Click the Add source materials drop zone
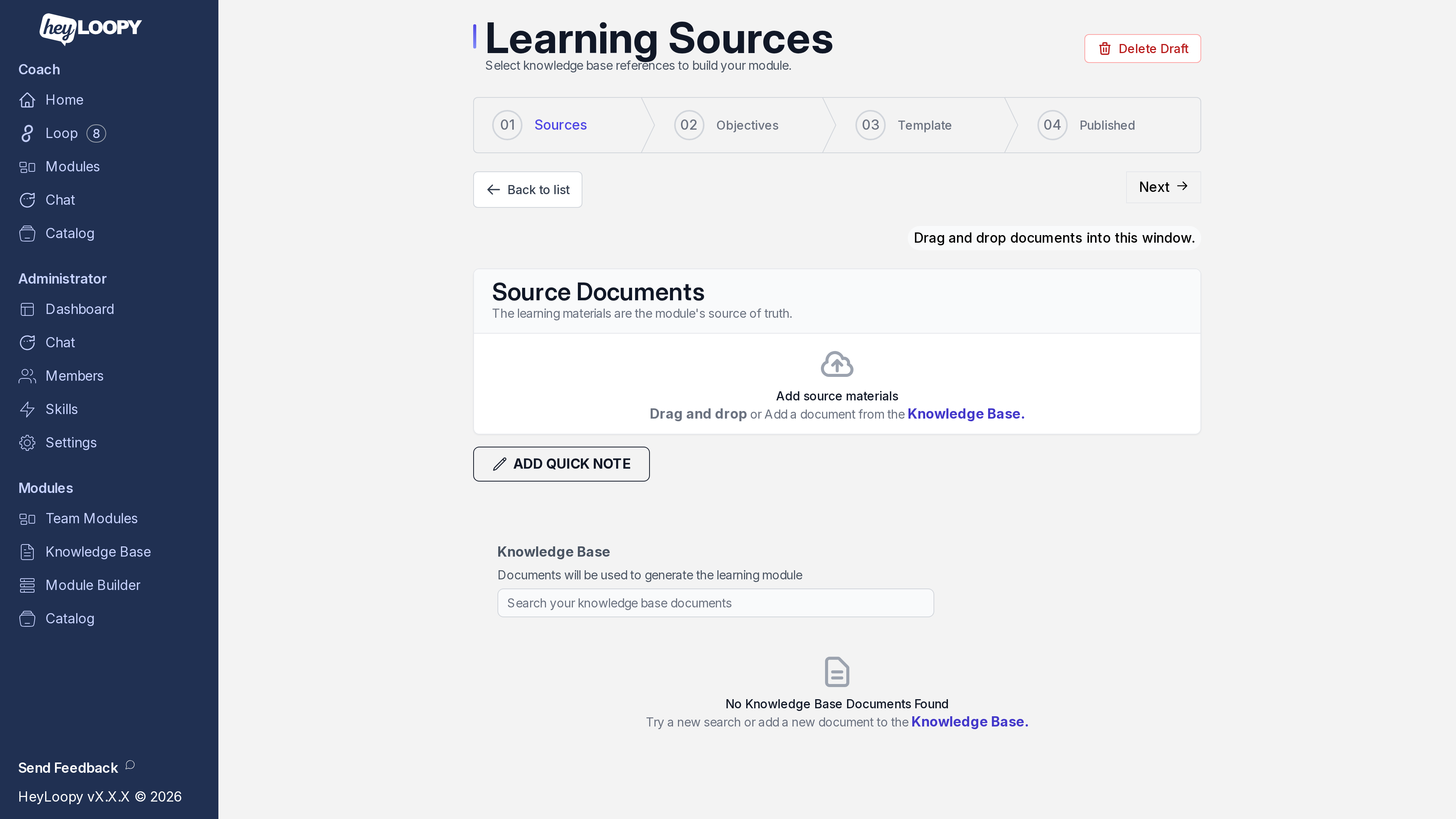The height and width of the screenshot is (819, 1456). pyautogui.click(x=836, y=384)
